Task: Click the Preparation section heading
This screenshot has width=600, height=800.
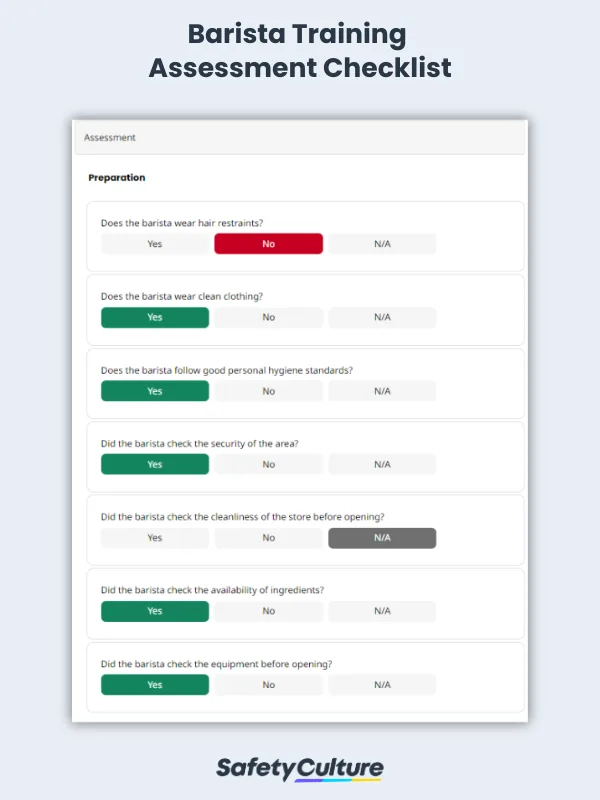Action: click(x=116, y=177)
